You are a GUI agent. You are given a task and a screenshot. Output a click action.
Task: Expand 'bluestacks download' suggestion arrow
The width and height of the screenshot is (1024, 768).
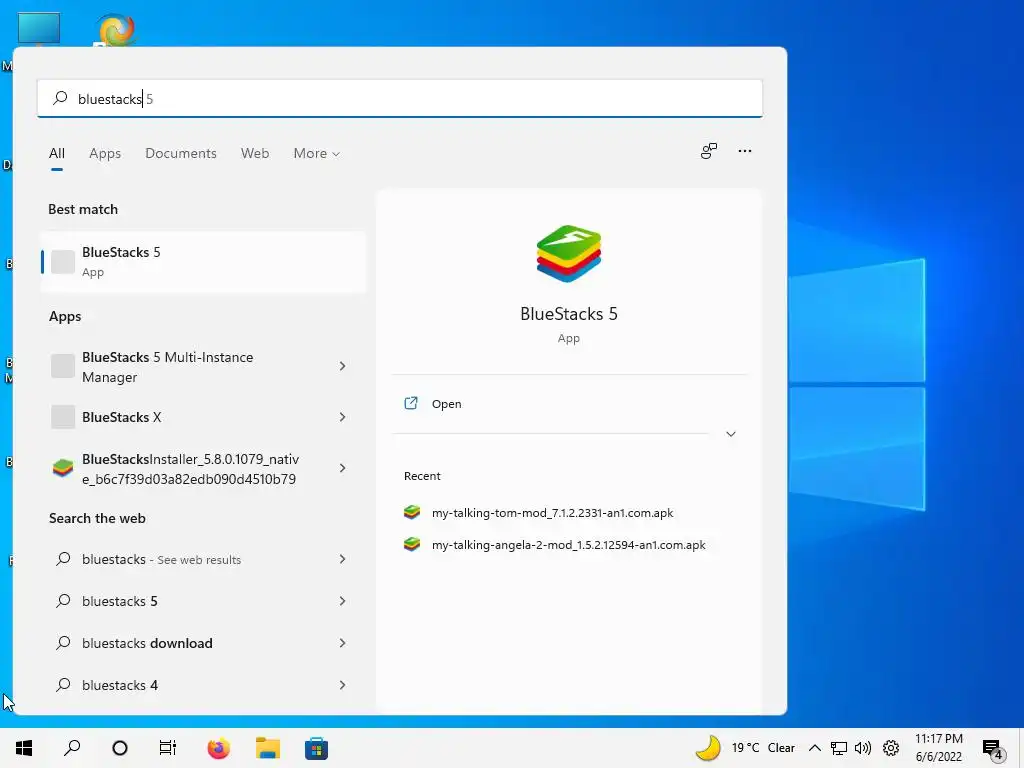pyautogui.click(x=342, y=643)
